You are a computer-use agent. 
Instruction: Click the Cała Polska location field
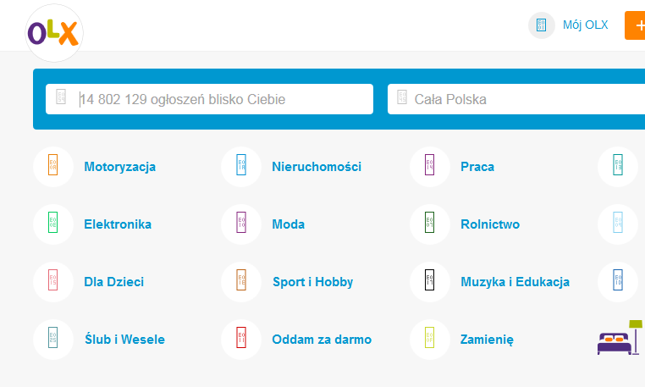pos(516,99)
